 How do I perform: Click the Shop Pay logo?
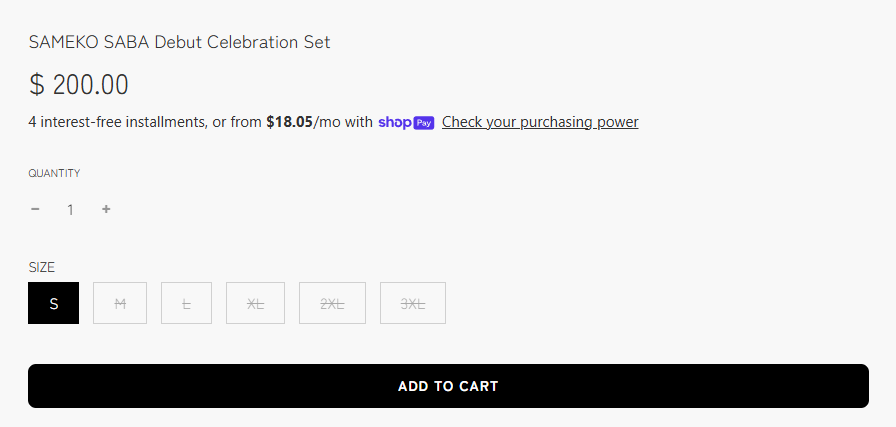point(406,122)
